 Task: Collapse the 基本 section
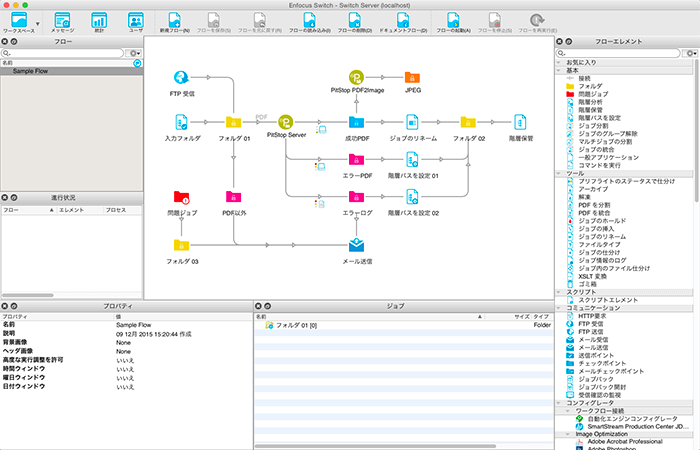tap(559, 70)
